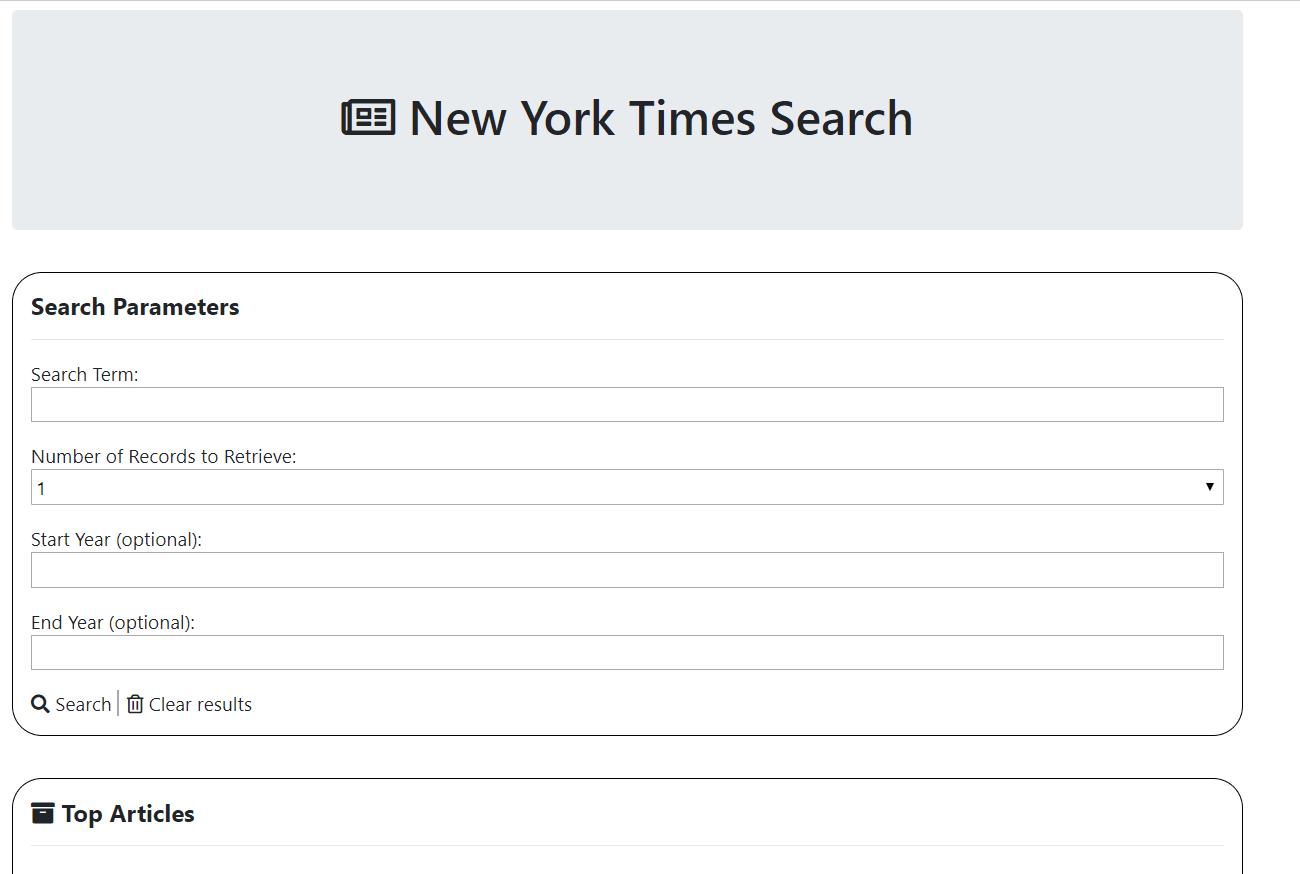Click the Top Articles heading text
Image resolution: width=1300 pixels, height=874 pixels.
coord(128,814)
